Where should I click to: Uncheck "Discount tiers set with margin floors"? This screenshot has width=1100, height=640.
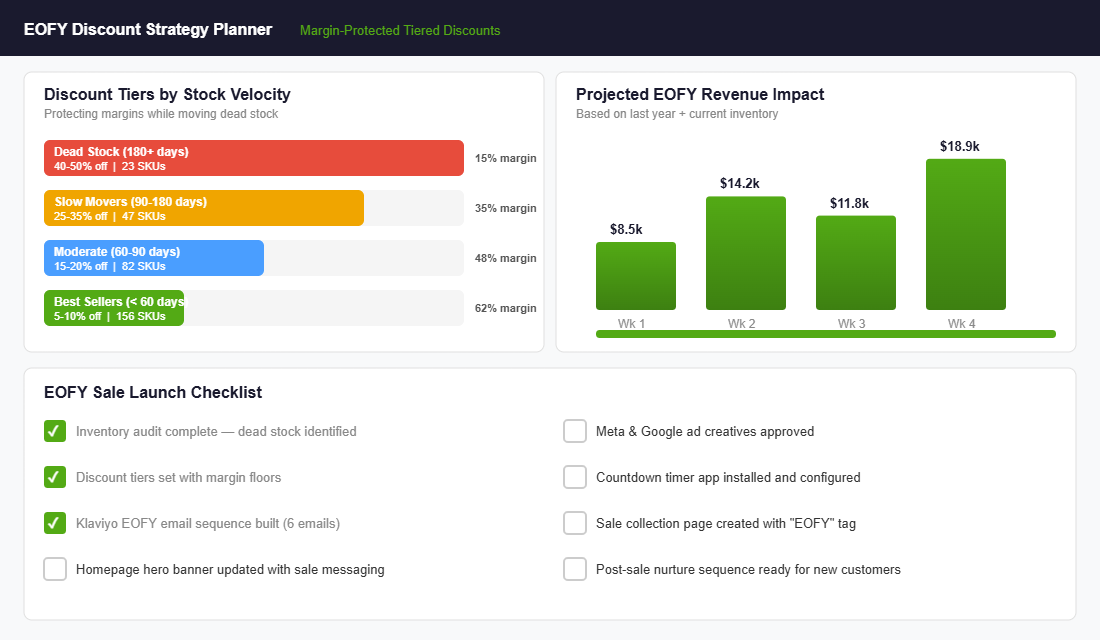55,477
